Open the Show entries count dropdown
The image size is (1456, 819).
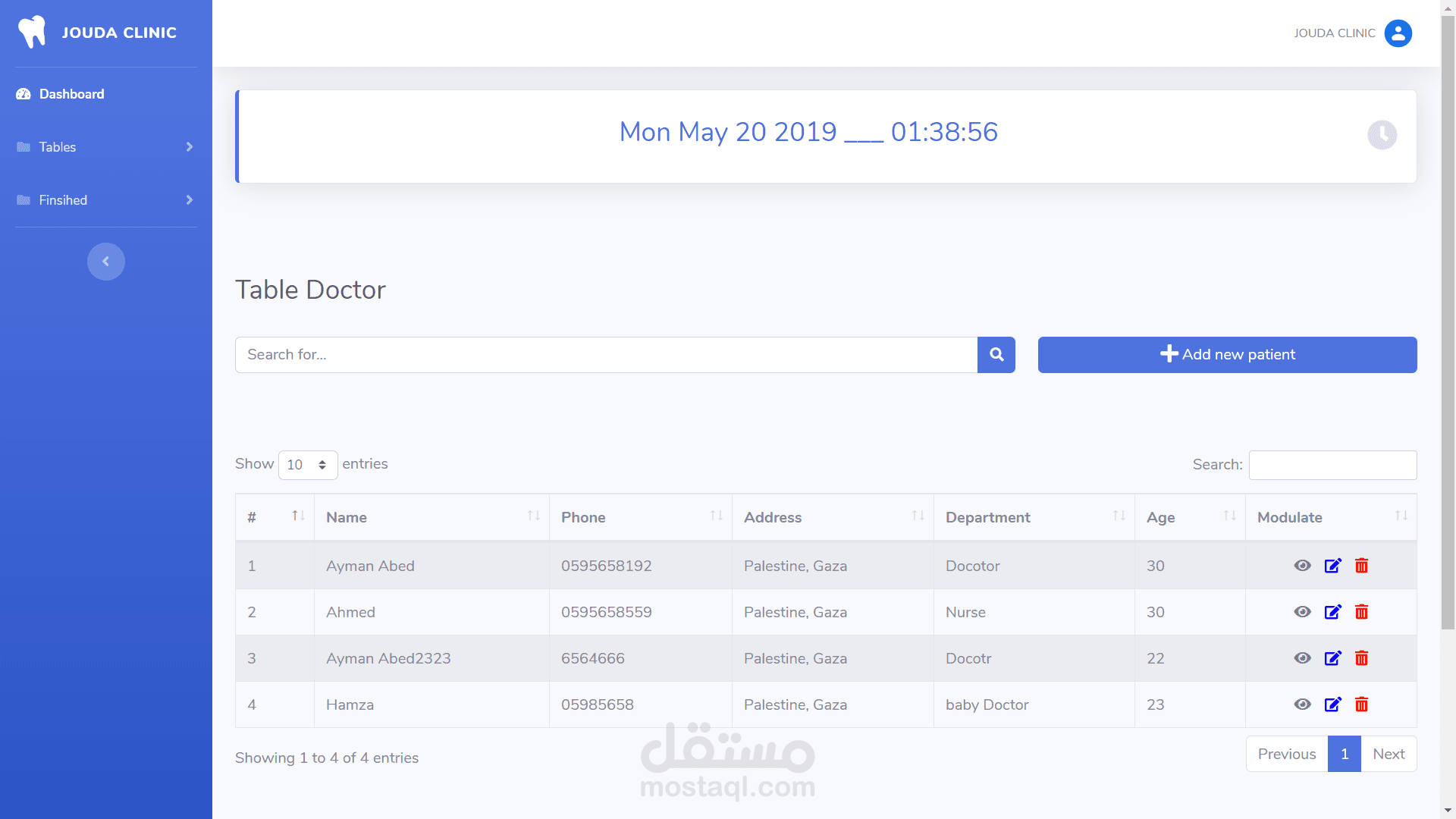[x=307, y=465]
